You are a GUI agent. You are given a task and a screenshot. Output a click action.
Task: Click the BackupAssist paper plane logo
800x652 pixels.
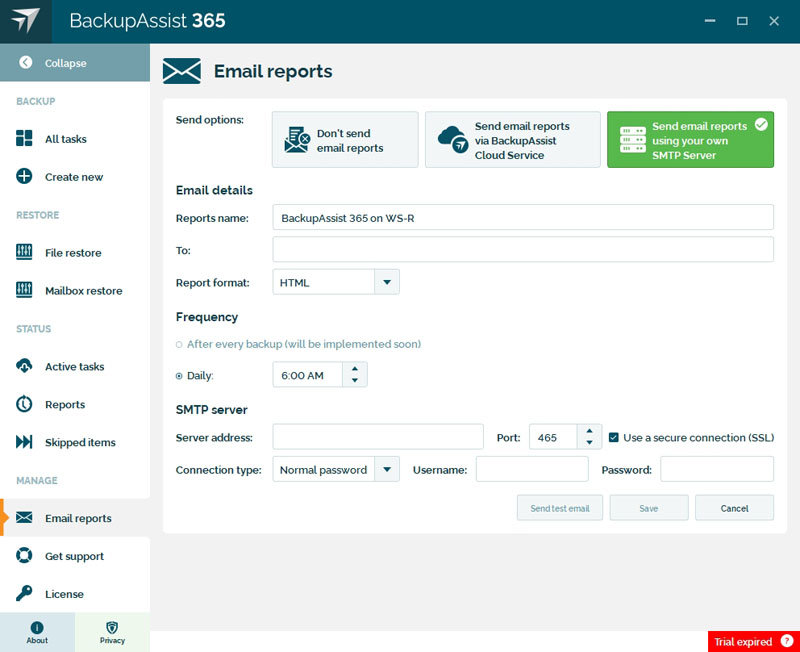click(26, 20)
